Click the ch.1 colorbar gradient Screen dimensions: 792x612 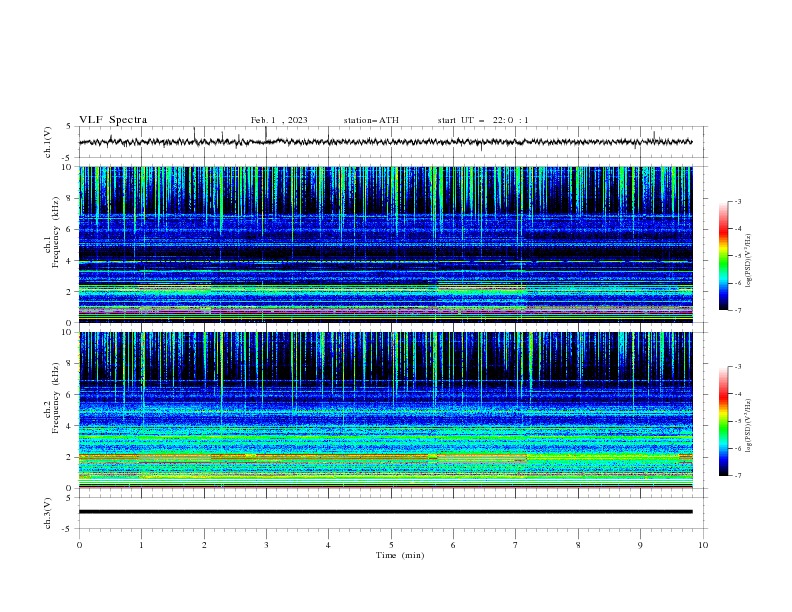(x=723, y=256)
